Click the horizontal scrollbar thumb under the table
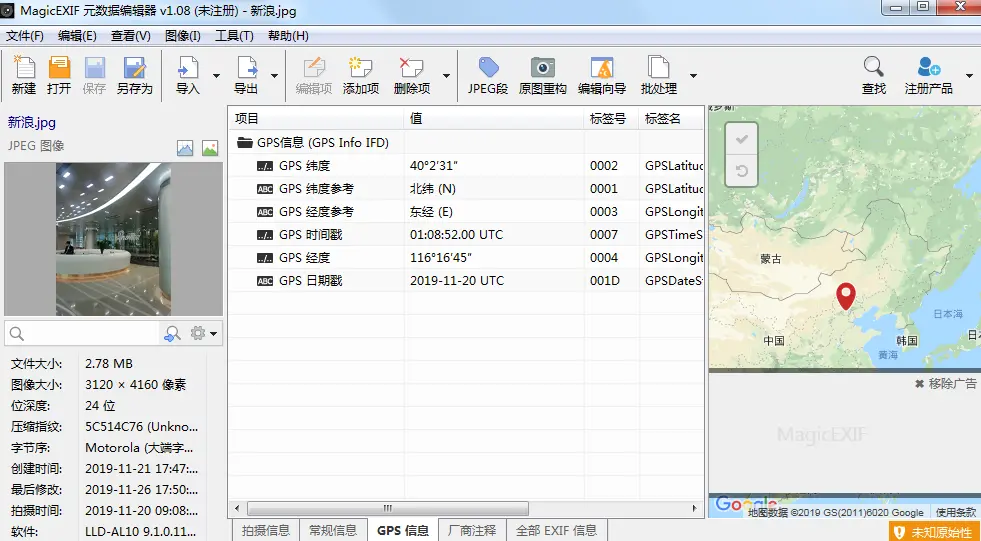Screen dimensions: 981x541 click(388, 508)
